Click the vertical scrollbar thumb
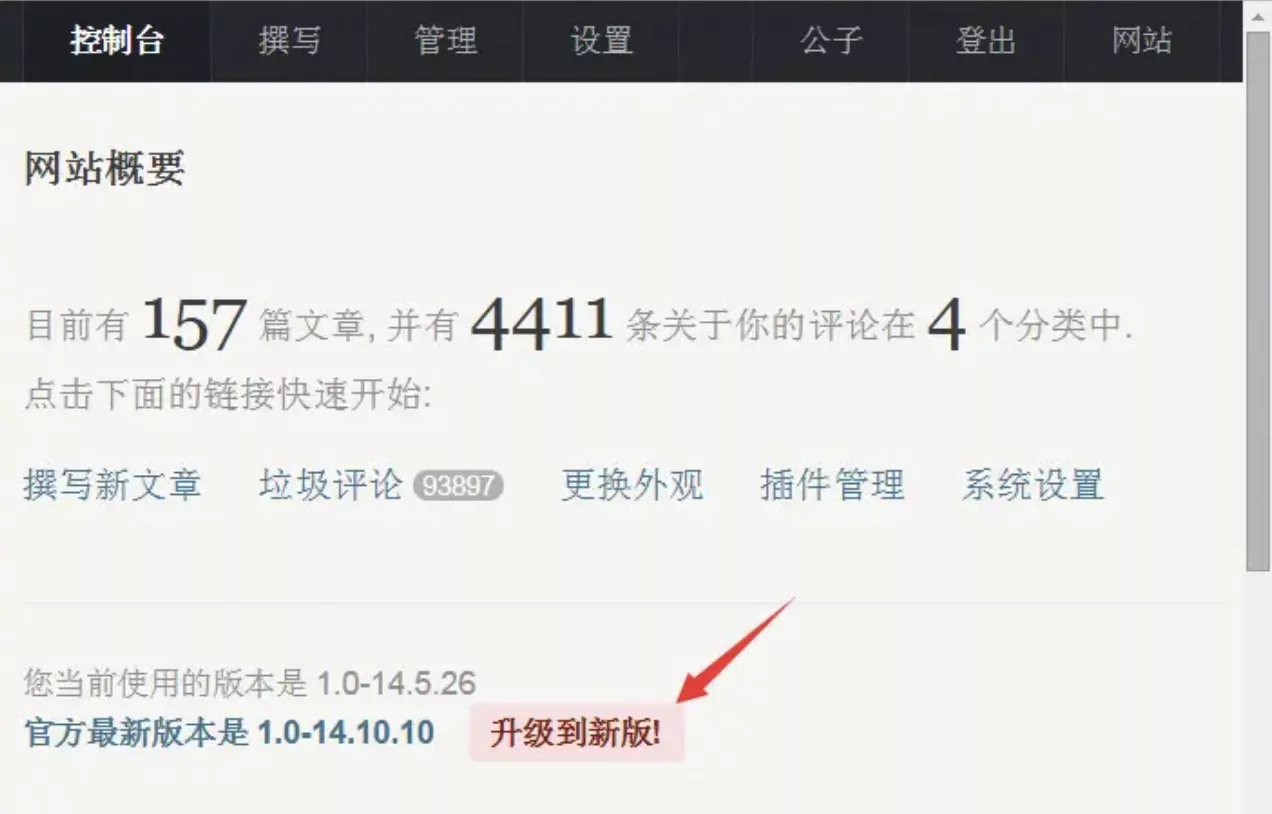Viewport: 1272px width, 814px height. point(1258,301)
